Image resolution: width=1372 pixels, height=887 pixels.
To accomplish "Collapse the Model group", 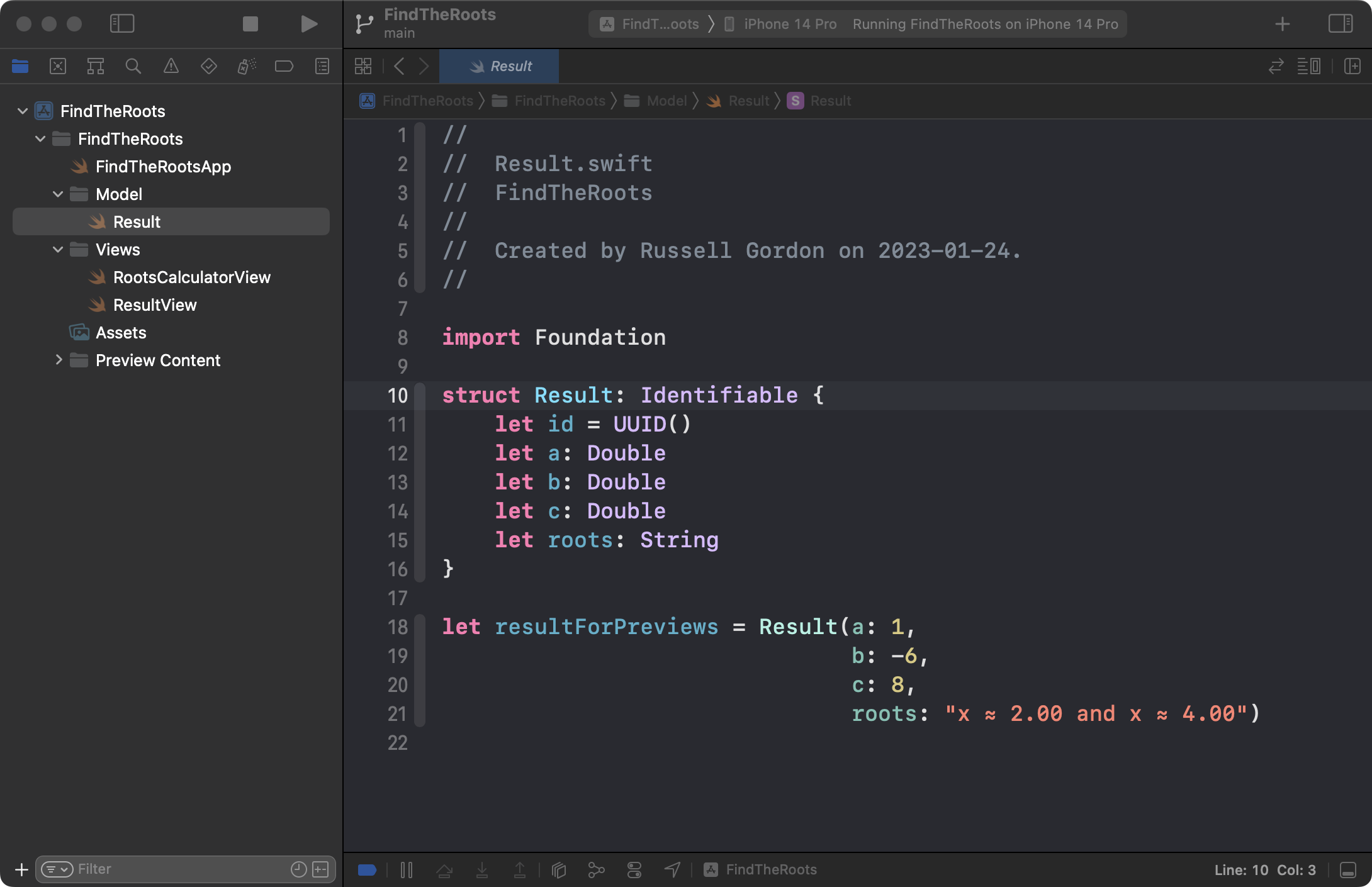I will click(x=58, y=194).
